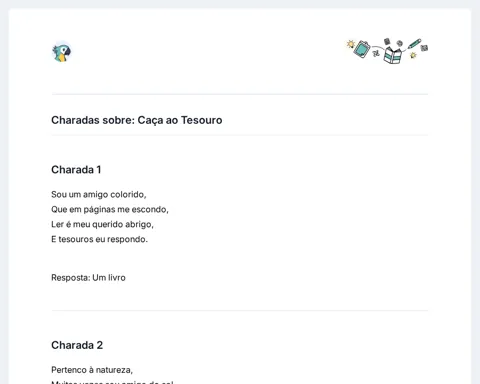480x384 pixels.
Task: Click the line 'Pertenço à natureza,'
Action: pos(92,370)
